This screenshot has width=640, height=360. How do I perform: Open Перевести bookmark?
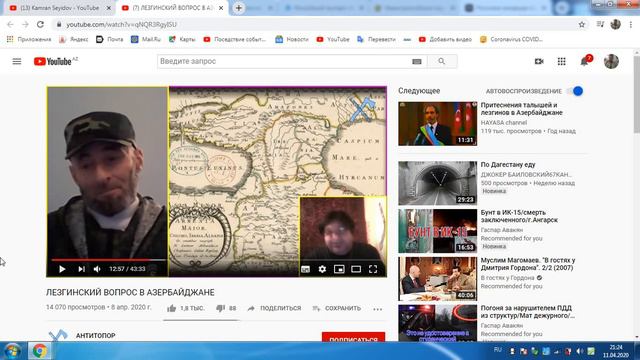[376, 39]
